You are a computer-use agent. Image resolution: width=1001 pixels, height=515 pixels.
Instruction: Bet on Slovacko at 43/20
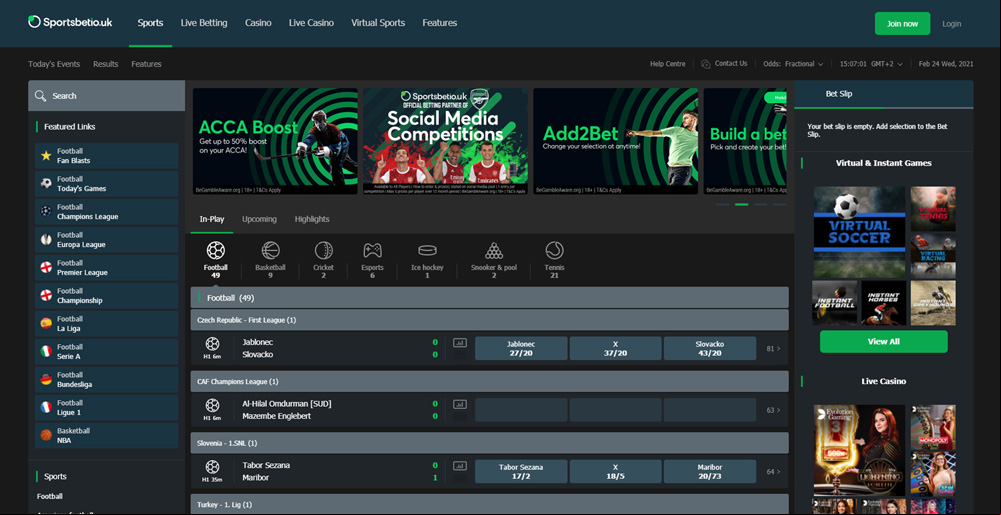(710, 348)
